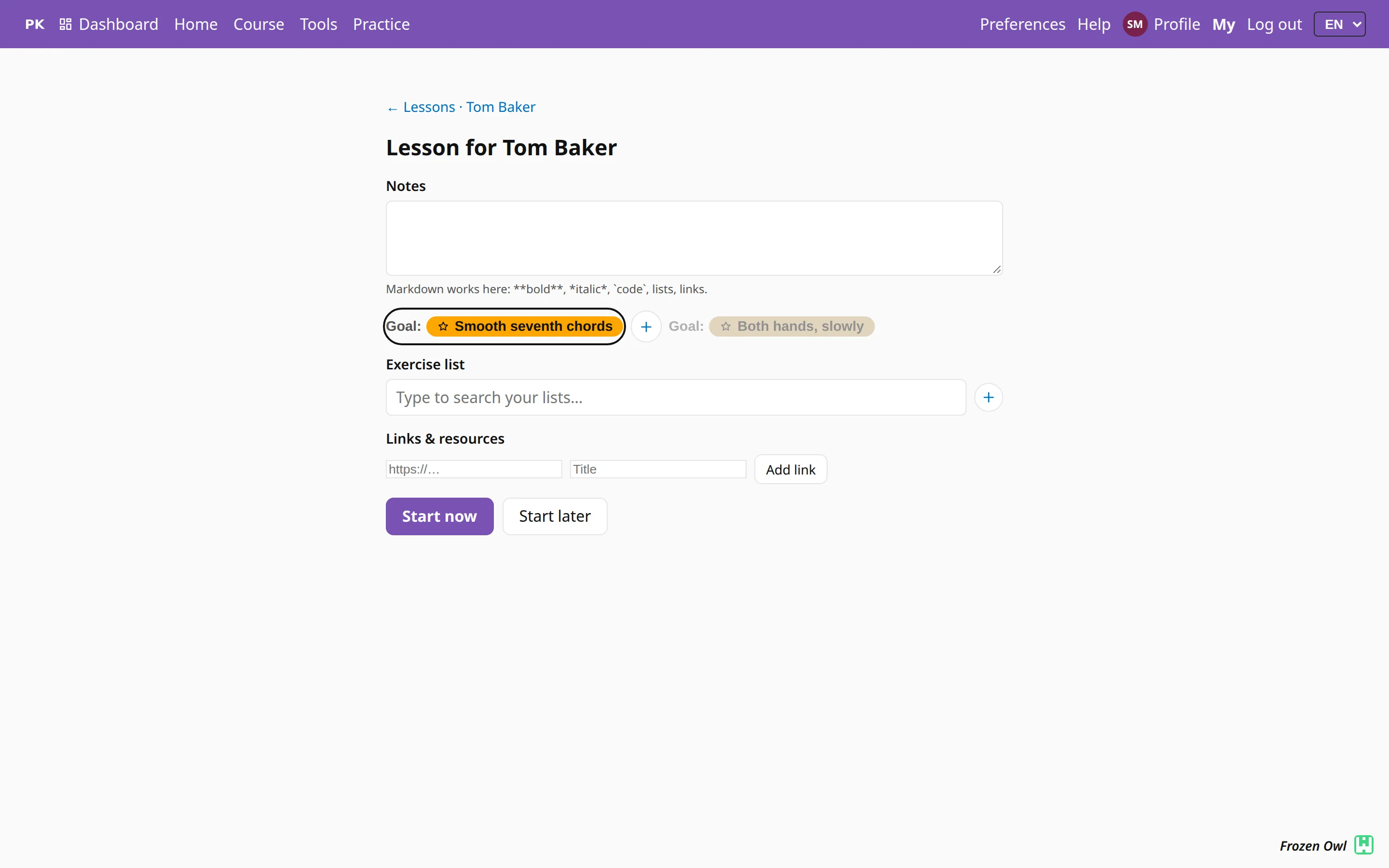This screenshot has height=868, width=1389.
Task: Go back to Lessons · Tom Baker
Action: point(461,108)
